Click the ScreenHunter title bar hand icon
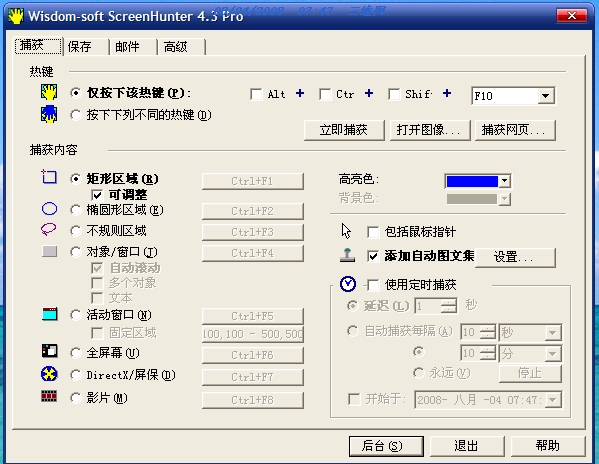599x464 pixels. [16, 16]
